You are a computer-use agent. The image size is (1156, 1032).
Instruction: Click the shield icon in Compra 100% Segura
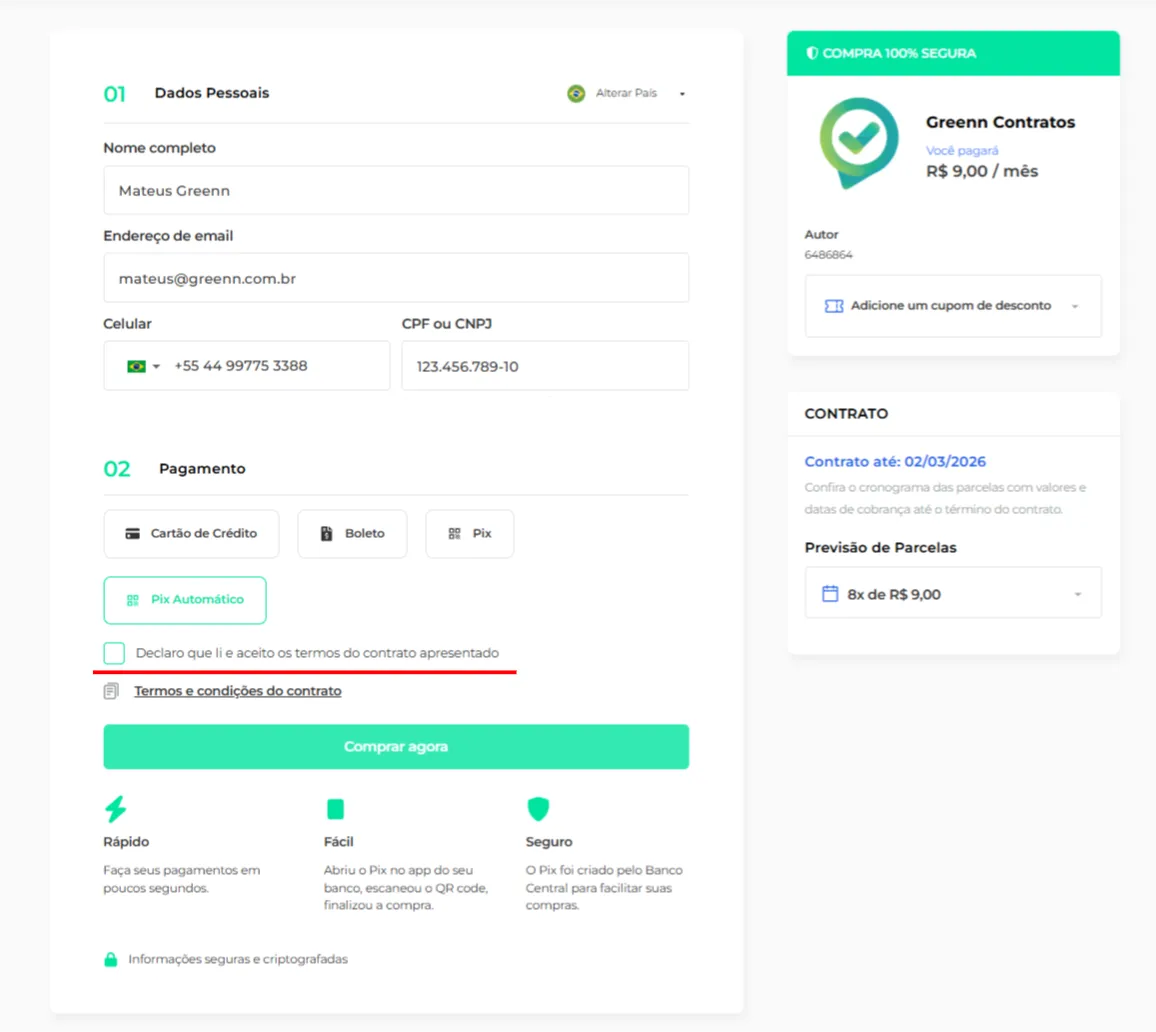point(812,53)
